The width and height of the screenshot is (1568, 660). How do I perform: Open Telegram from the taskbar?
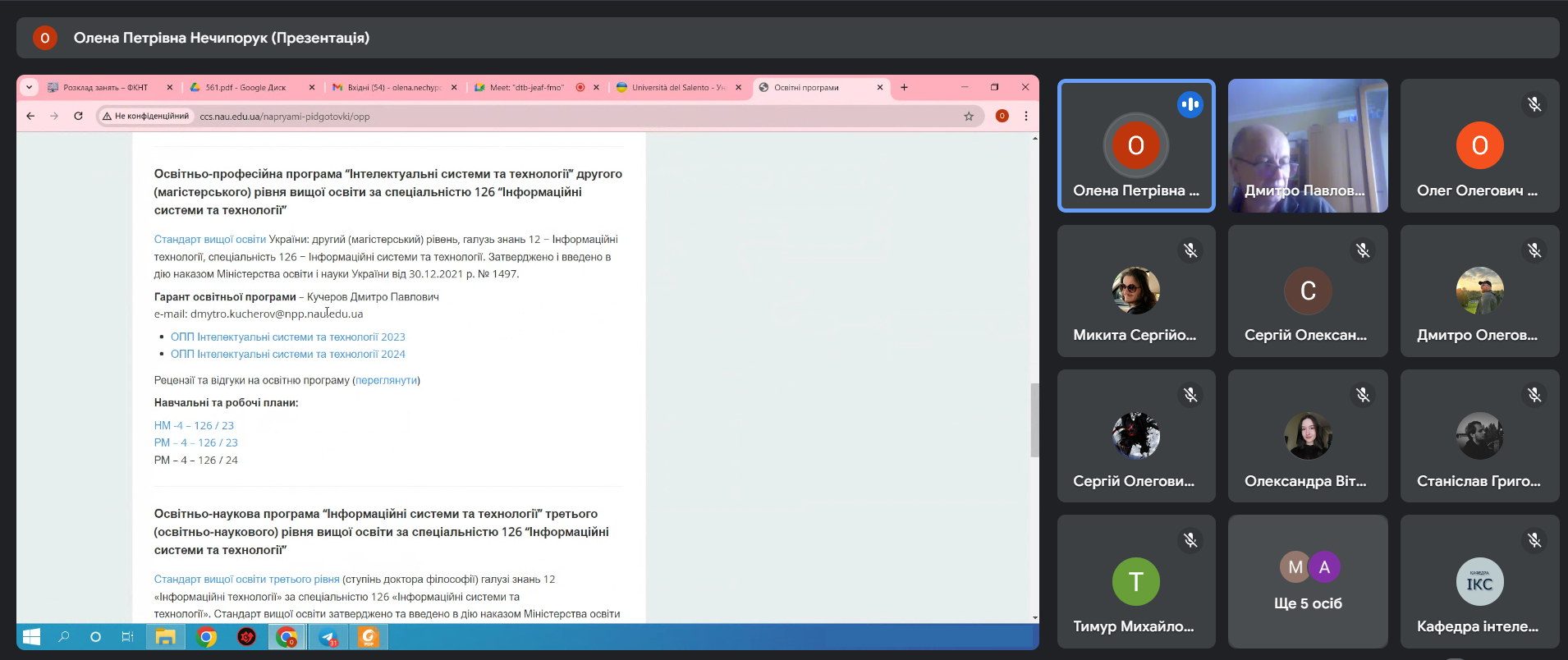pos(328,637)
